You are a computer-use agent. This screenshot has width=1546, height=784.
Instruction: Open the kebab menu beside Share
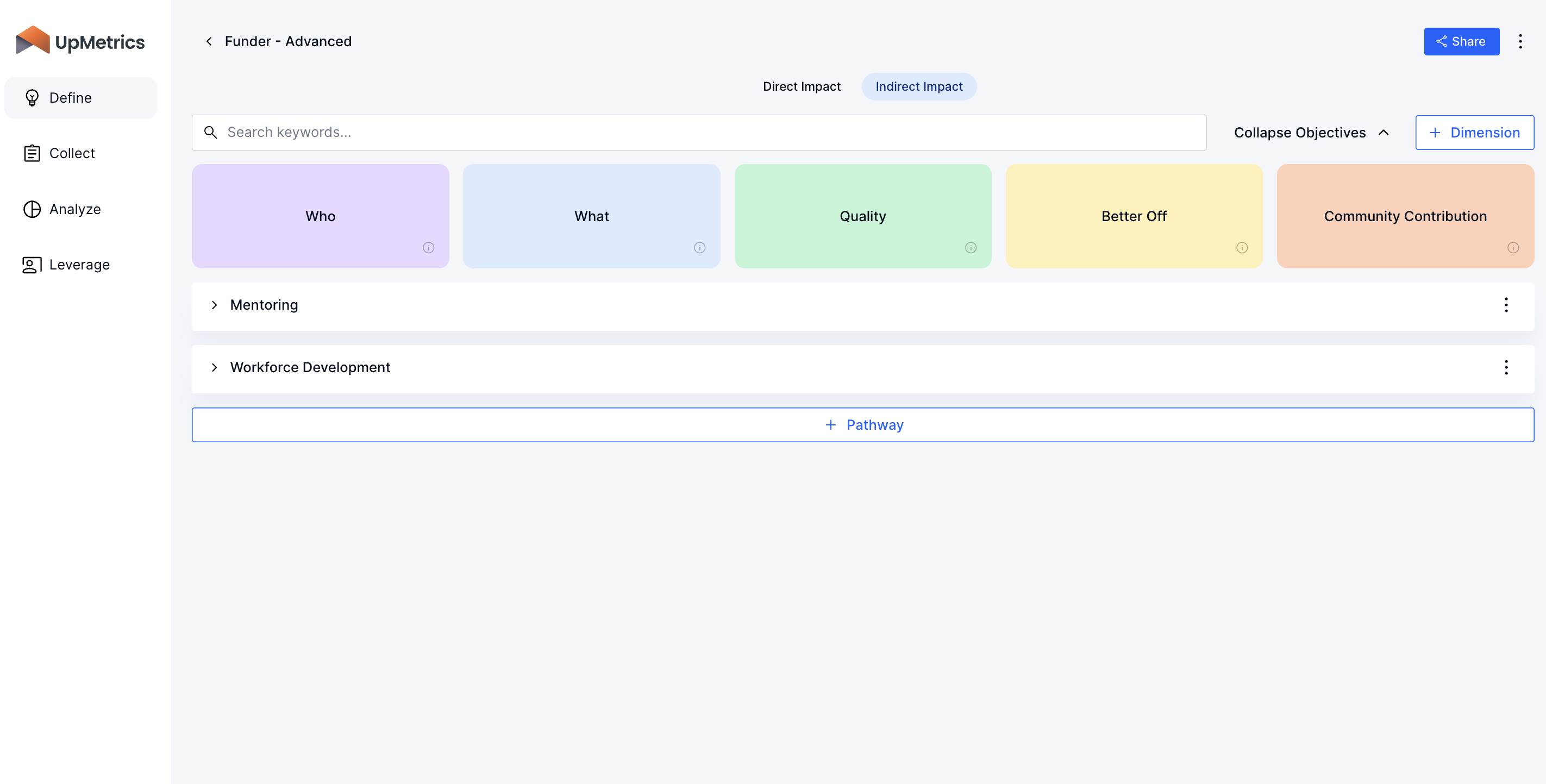[1520, 41]
